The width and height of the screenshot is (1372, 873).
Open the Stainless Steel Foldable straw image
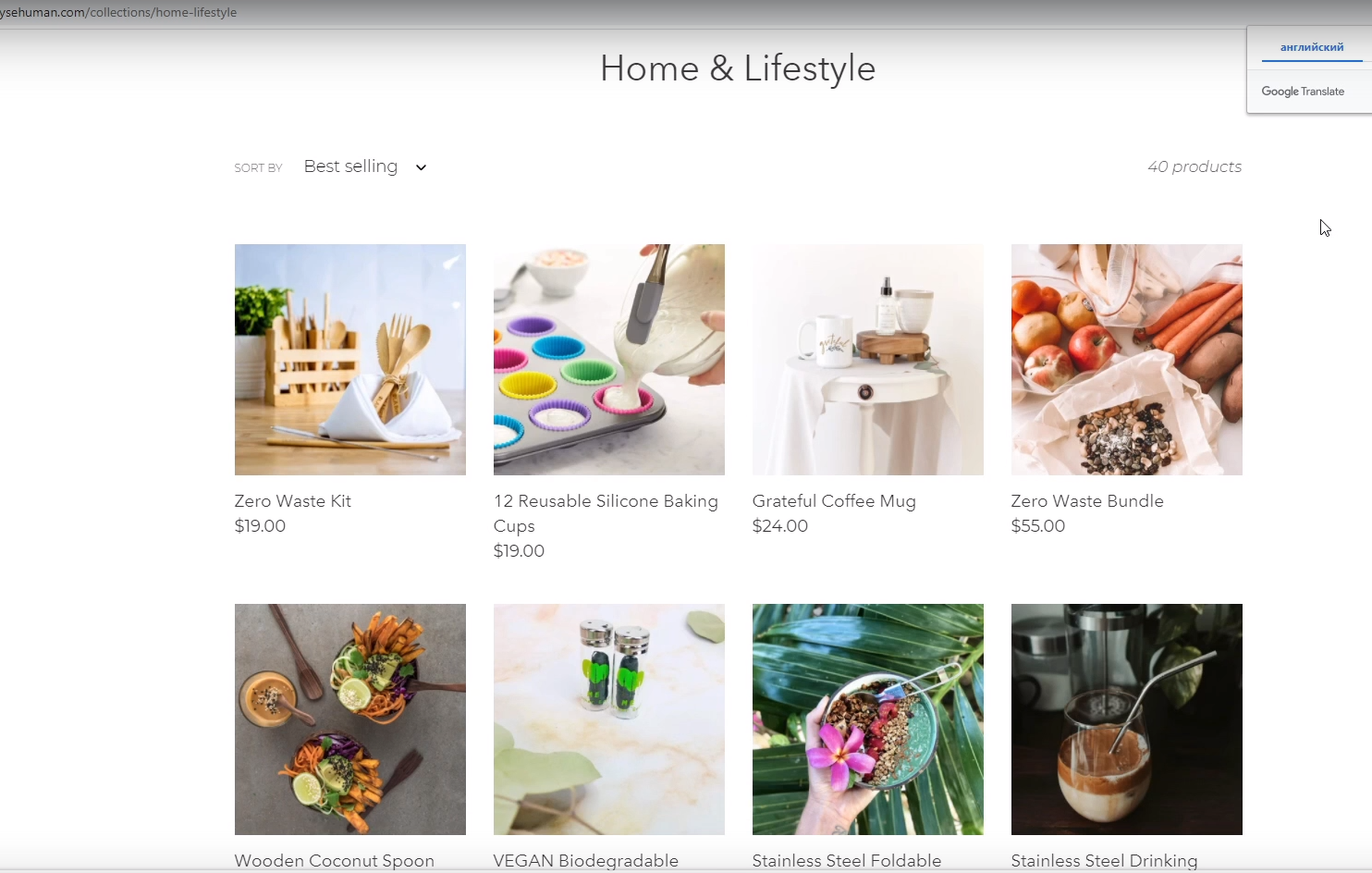868,719
